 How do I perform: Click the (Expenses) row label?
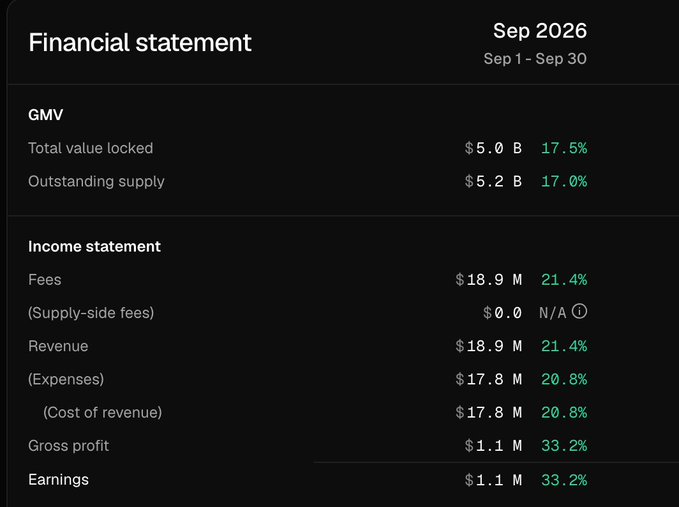tap(66, 379)
